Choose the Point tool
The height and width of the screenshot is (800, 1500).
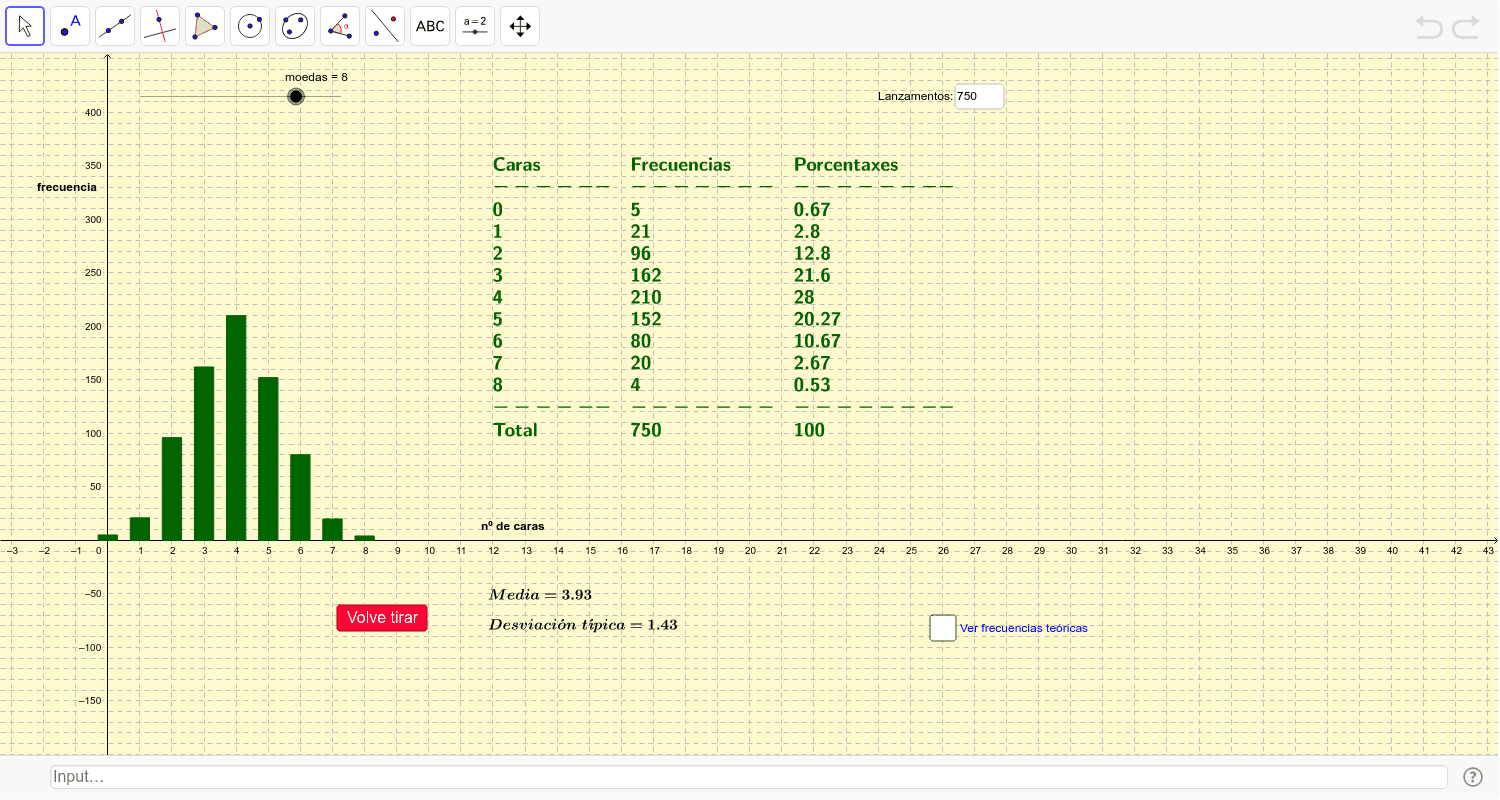point(70,26)
